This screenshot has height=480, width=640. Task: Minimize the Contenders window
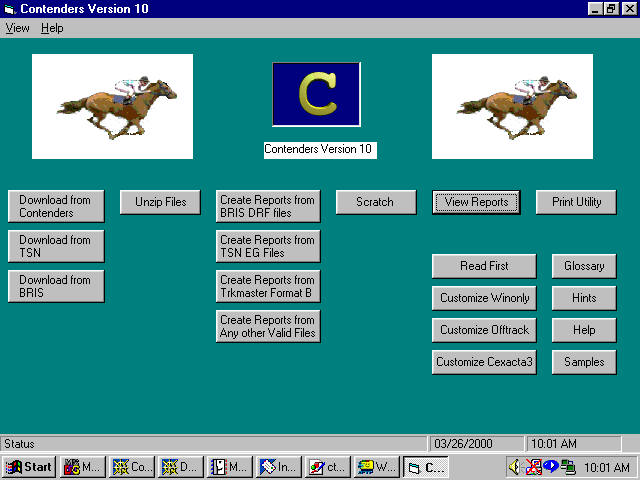tap(595, 9)
